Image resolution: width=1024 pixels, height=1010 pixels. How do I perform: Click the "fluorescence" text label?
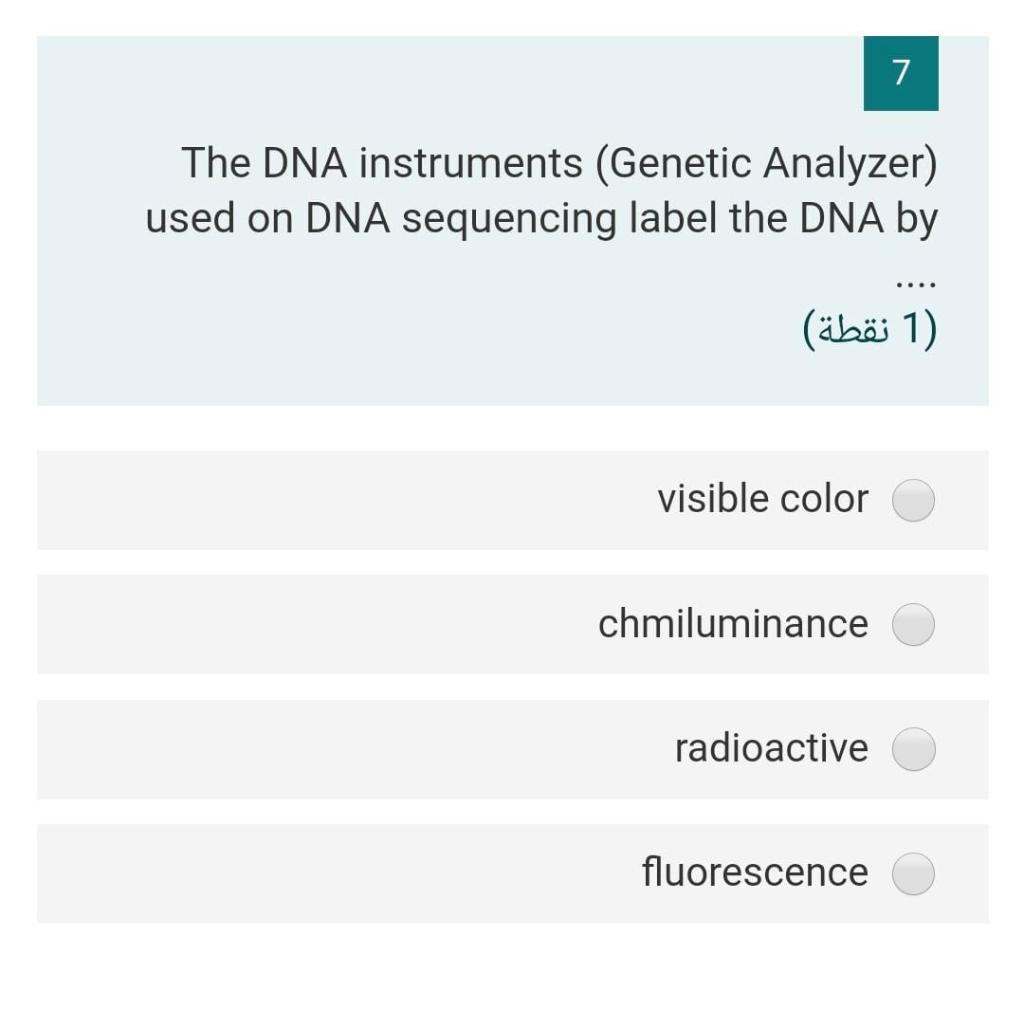click(x=757, y=872)
